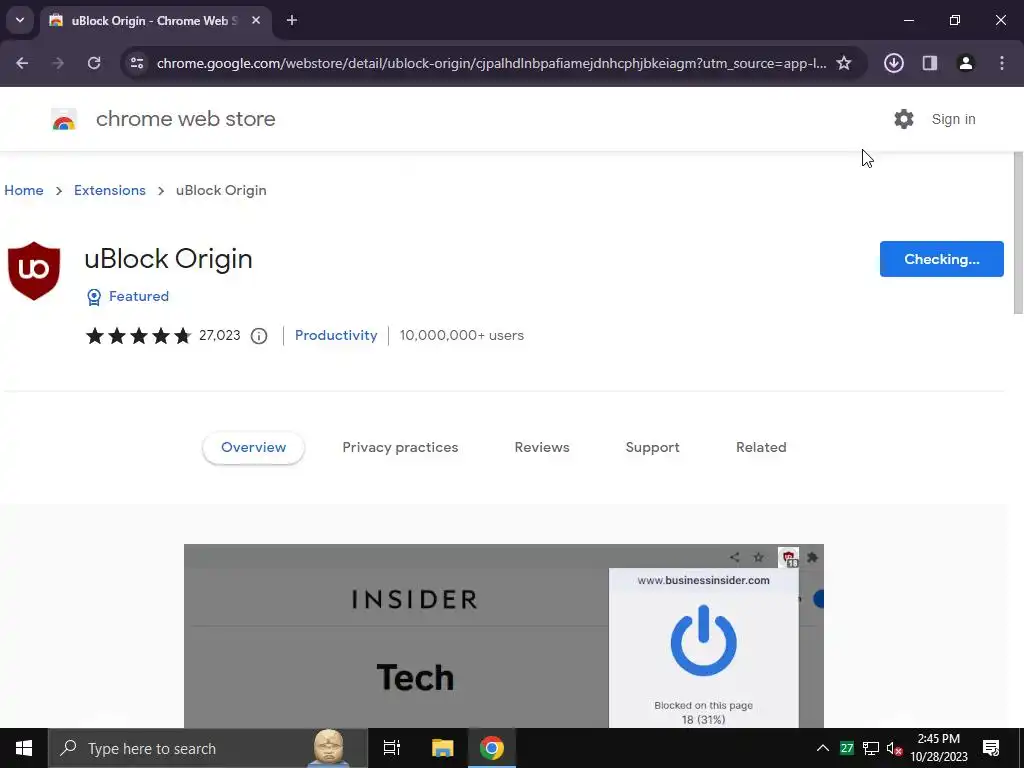Open a new browser tab
The image size is (1024, 768).
point(292,20)
